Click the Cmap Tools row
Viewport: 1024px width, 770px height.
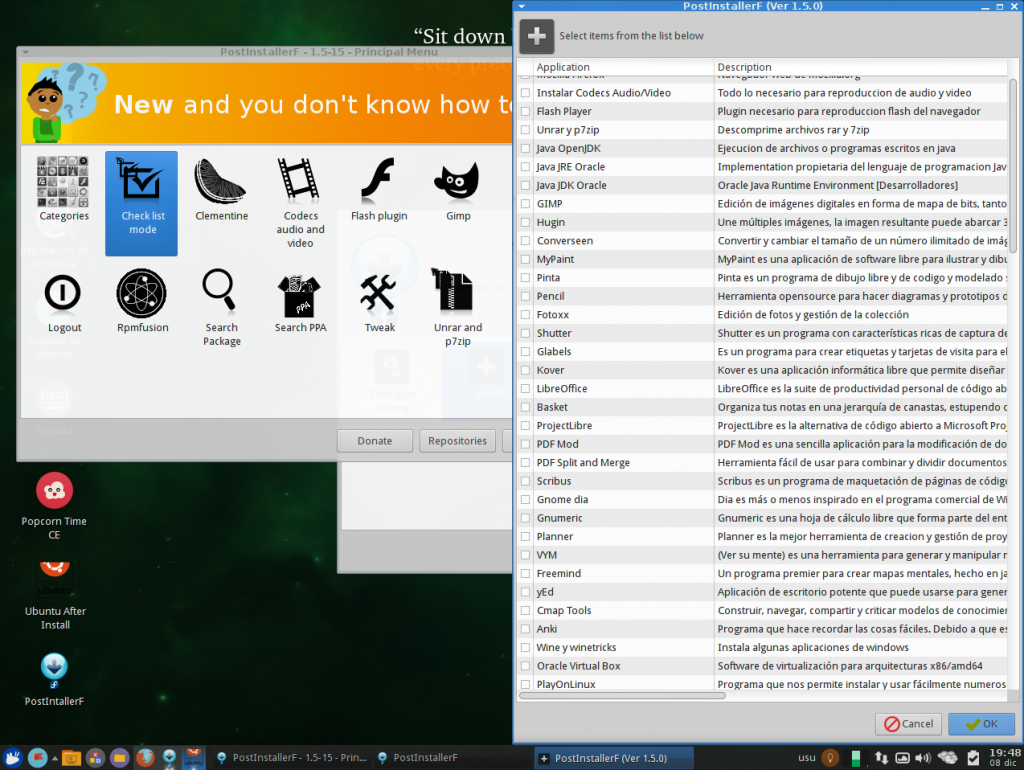[762, 611]
